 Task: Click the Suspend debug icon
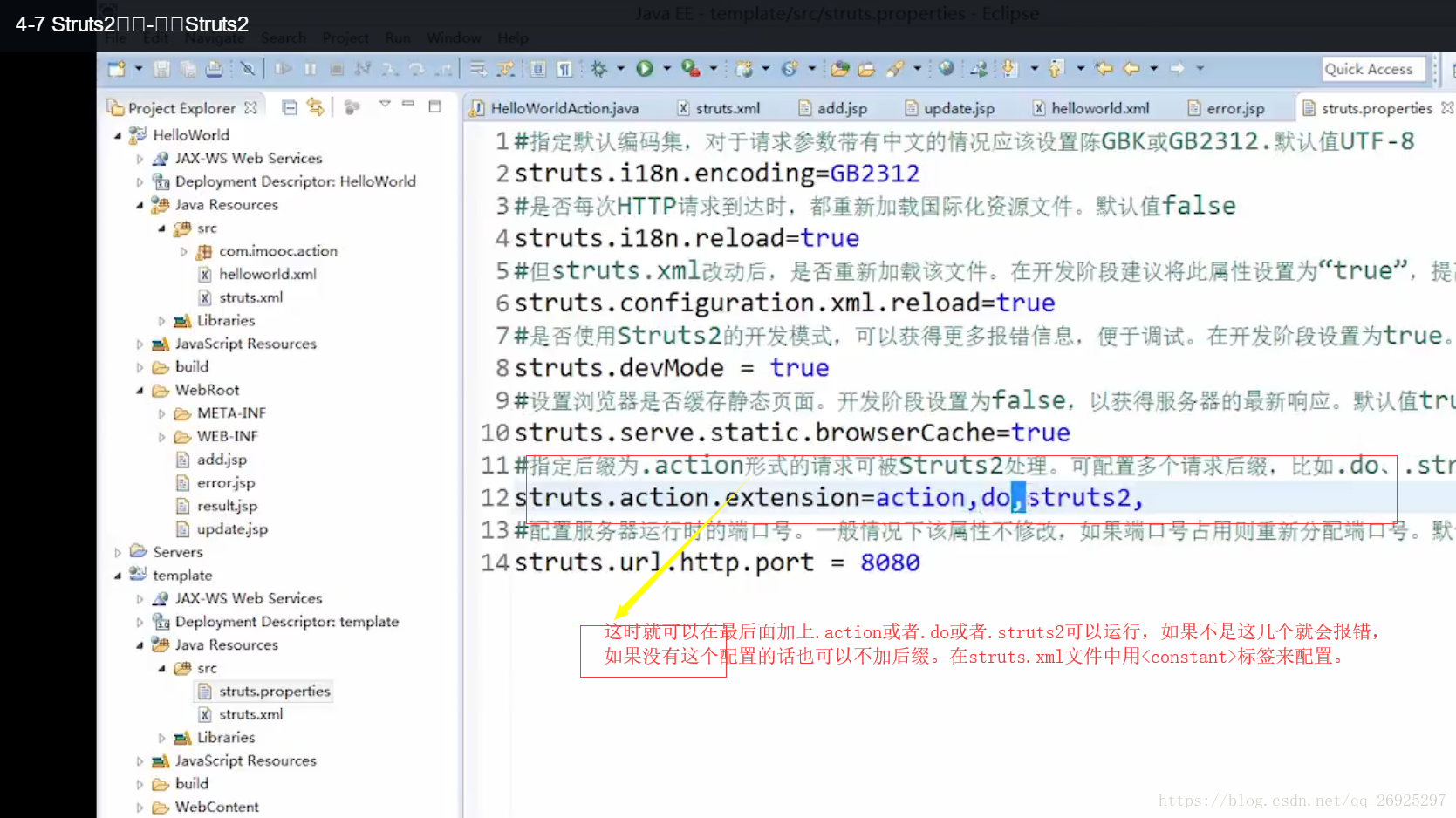311,68
